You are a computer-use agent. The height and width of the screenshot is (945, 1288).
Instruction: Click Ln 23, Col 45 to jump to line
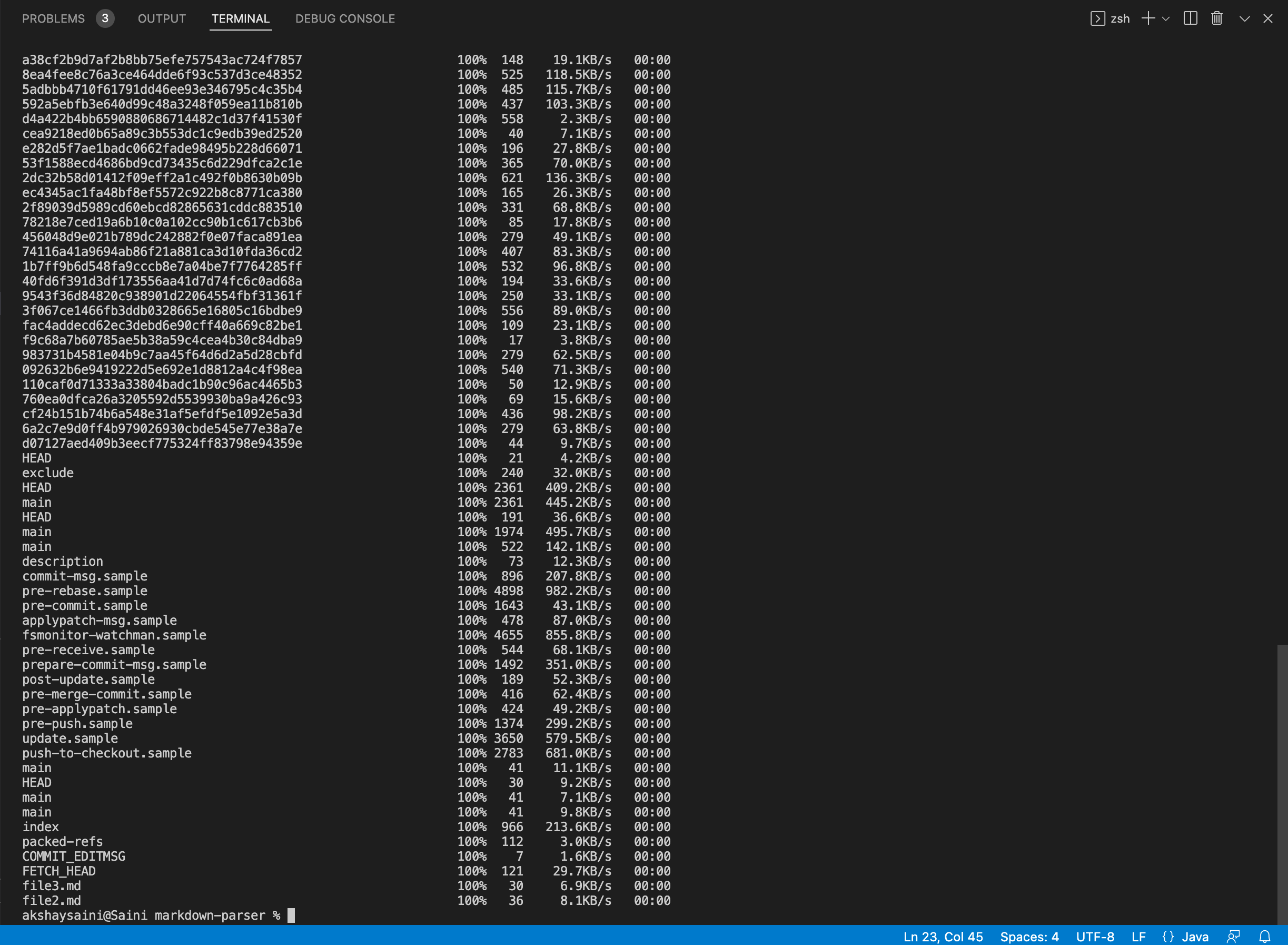coord(943,937)
